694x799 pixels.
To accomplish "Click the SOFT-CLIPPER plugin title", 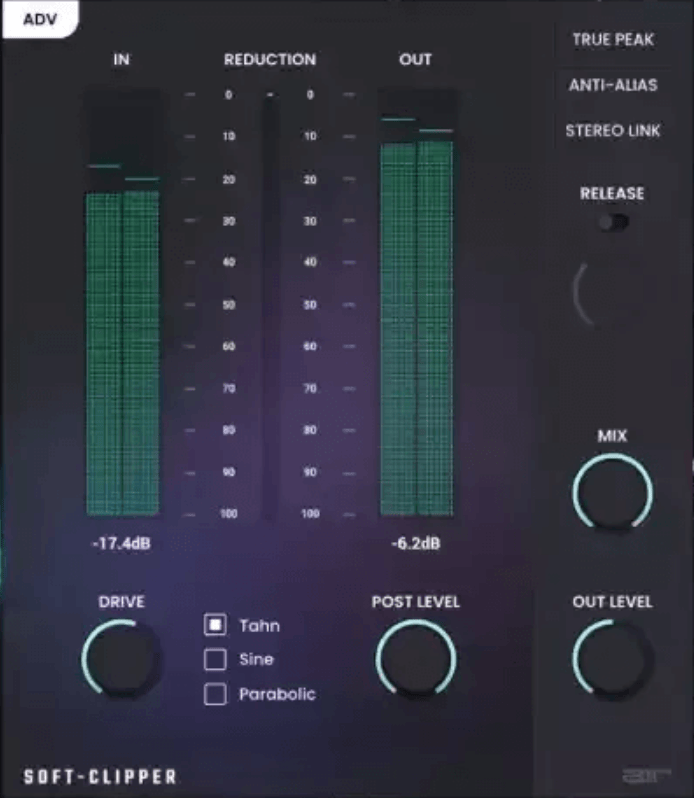I will (x=100, y=777).
